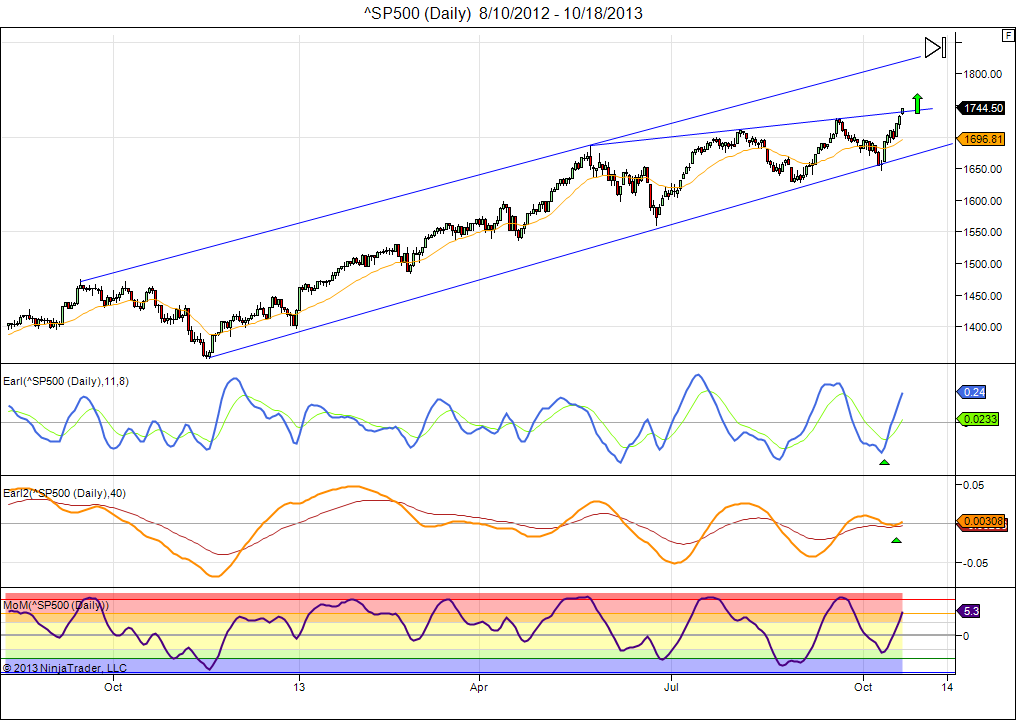Viewport: 1016px width, 720px height.
Task: Click the black 1744.50 price marker
Action: tap(983, 108)
